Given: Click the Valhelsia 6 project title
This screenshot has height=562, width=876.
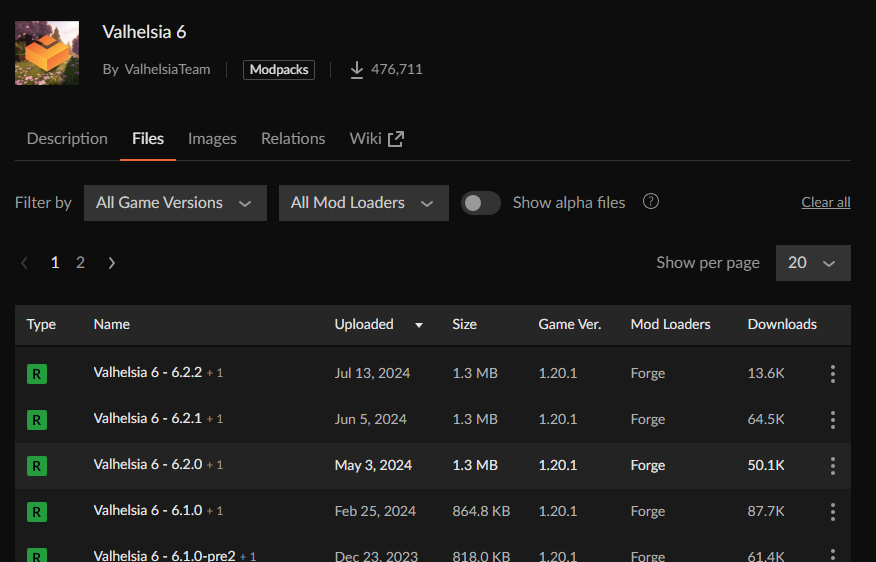Looking at the screenshot, I should (144, 32).
